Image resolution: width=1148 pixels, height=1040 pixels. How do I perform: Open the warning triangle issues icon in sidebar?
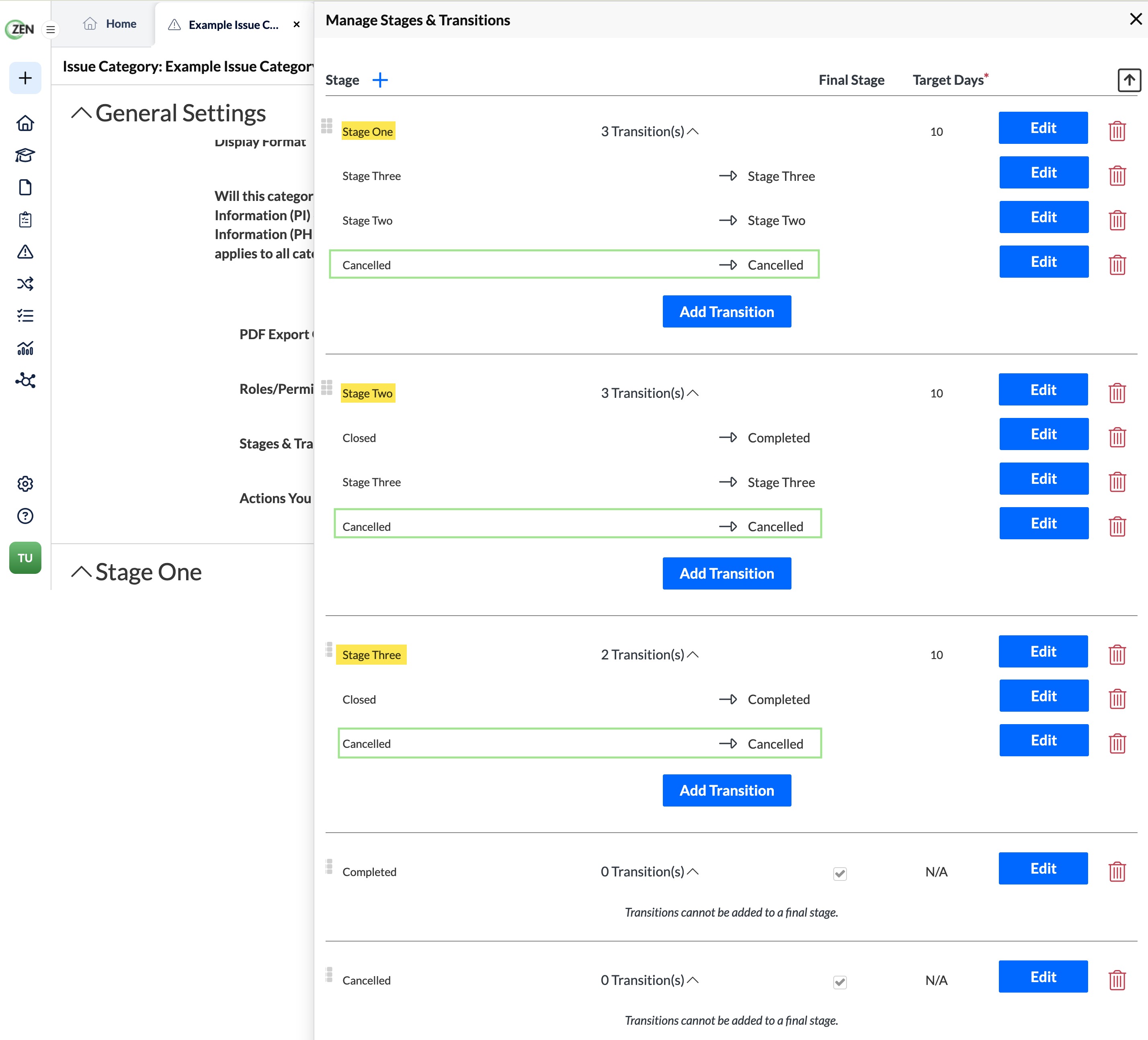pyautogui.click(x=25, y=252)
